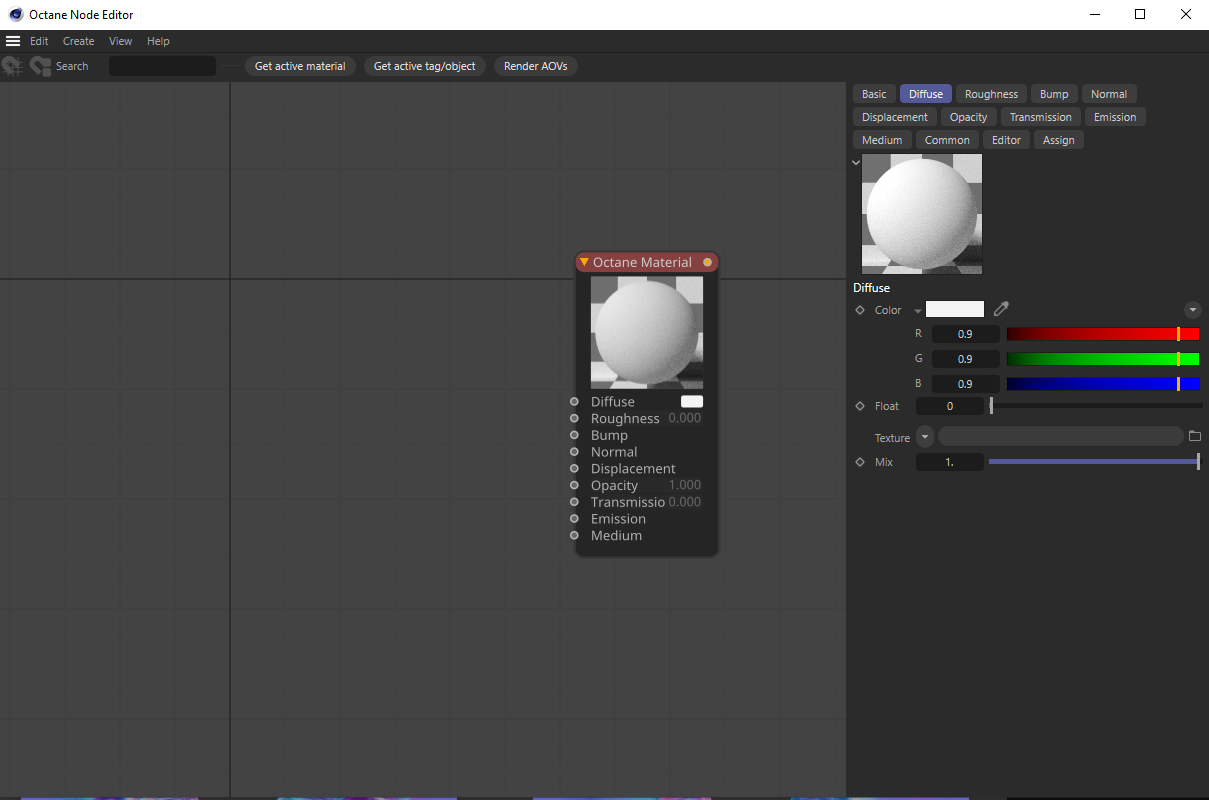Click the blue B color slider

pos(1103,384)
